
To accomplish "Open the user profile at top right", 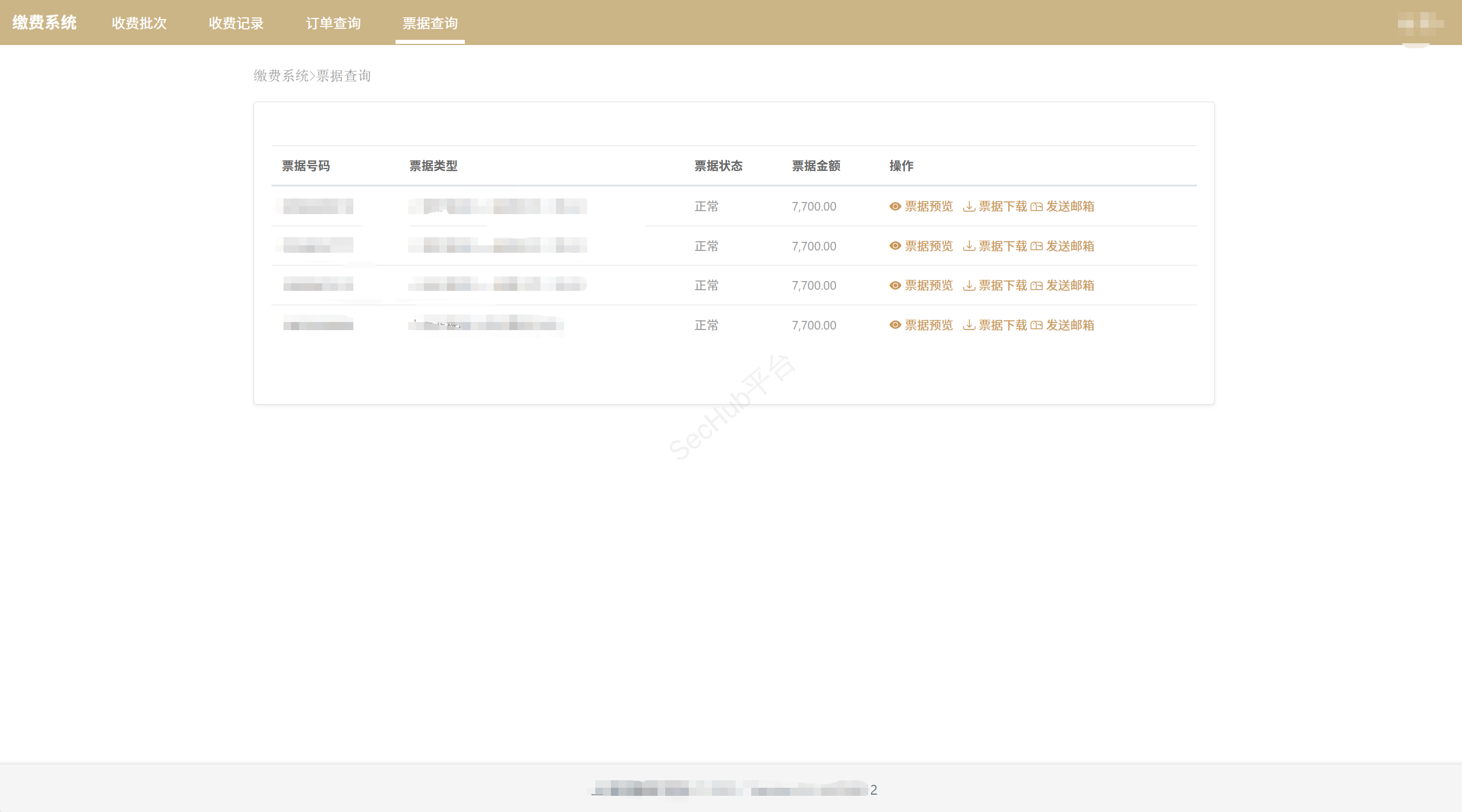I will coord(1420,24).
